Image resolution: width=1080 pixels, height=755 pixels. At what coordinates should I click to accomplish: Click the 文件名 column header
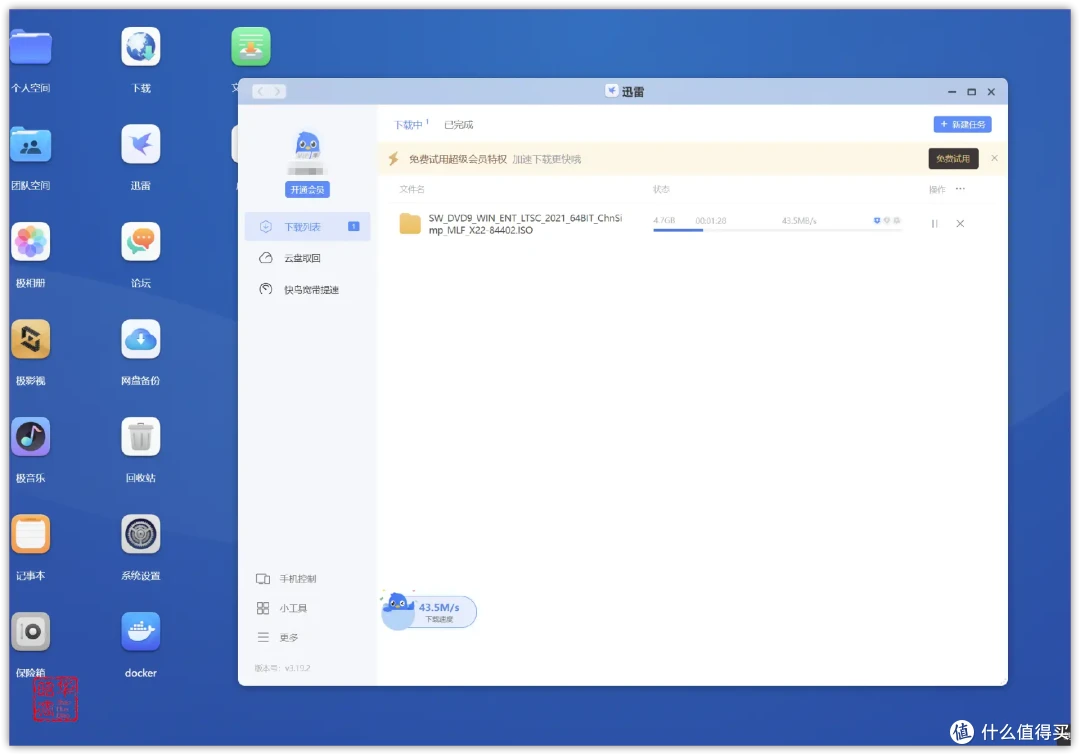(x=412, y=189)
